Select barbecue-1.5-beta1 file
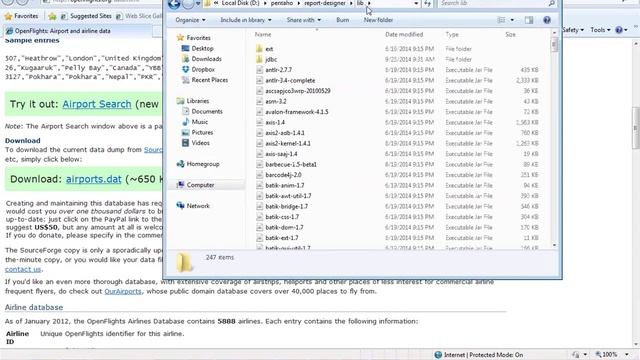 coord(291,164)
